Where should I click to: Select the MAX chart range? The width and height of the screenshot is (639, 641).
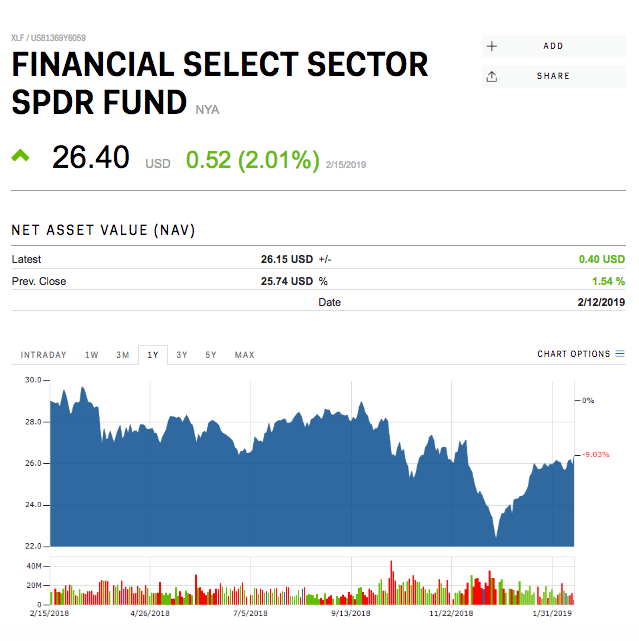pos(244,355)
